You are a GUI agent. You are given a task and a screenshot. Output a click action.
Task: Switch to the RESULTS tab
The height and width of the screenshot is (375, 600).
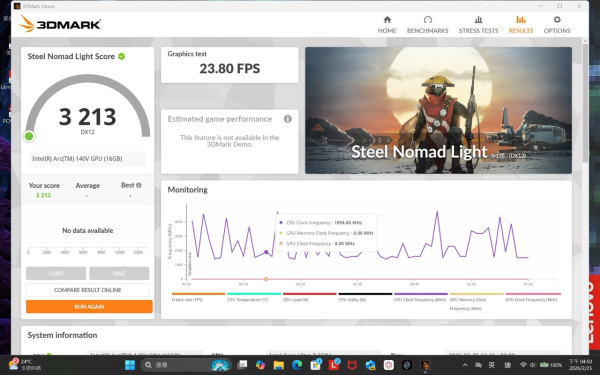click(x=520, y=25)
